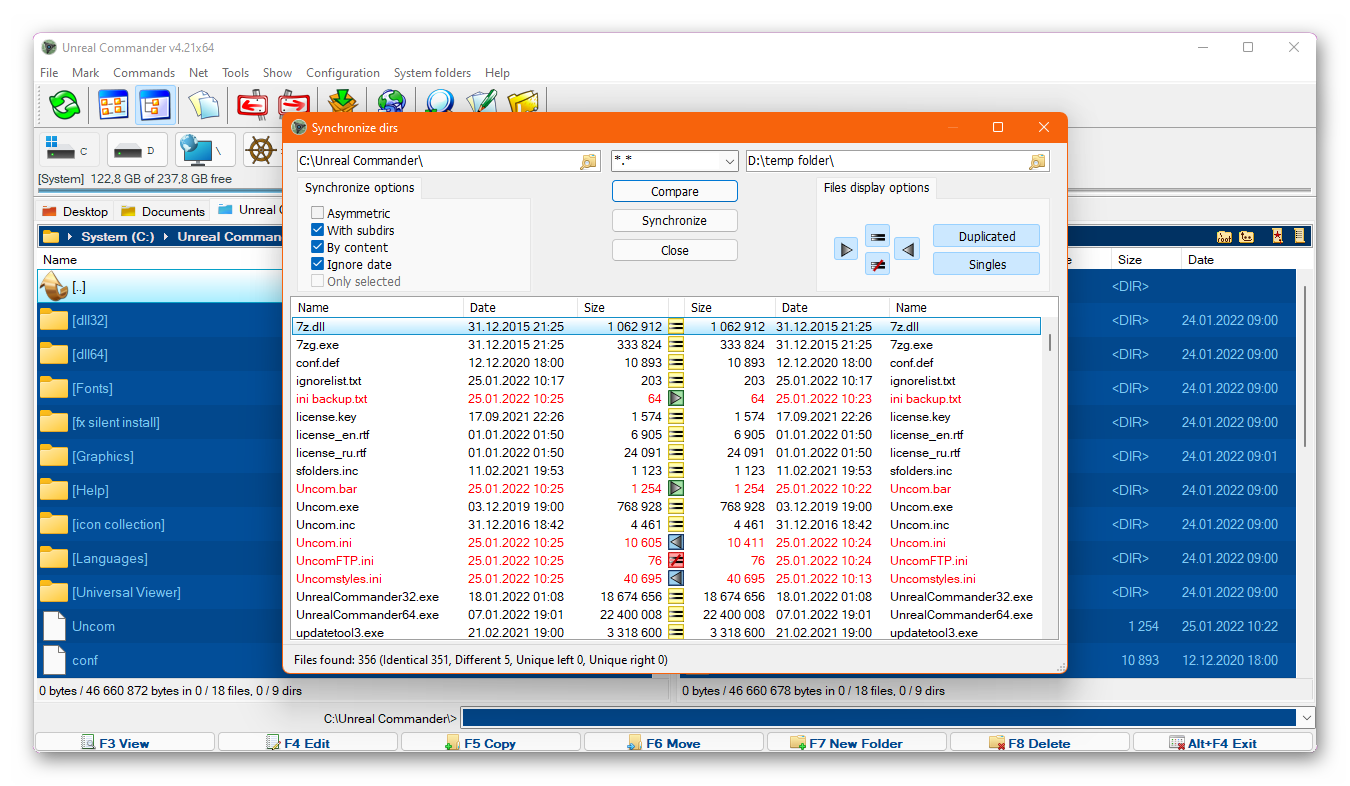This screenshot has height=786, width=1350.
Task: Toggle the show-different-files display button
Action: click(877, 265)
